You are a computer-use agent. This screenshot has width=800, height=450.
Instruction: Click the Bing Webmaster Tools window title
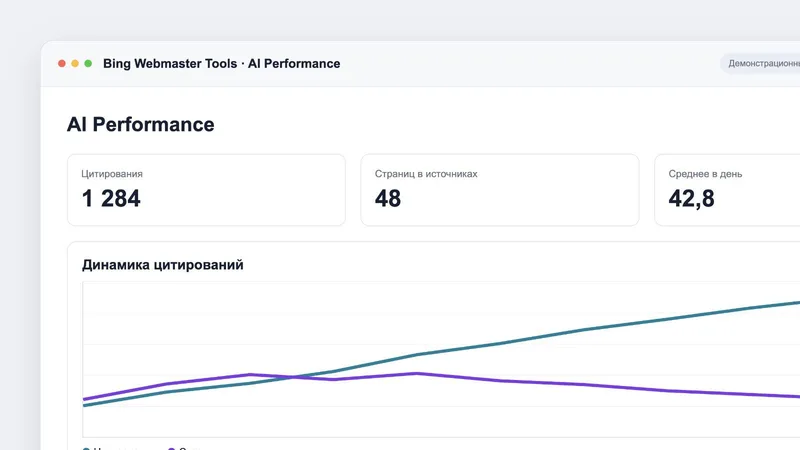click(x=221, y=64)
